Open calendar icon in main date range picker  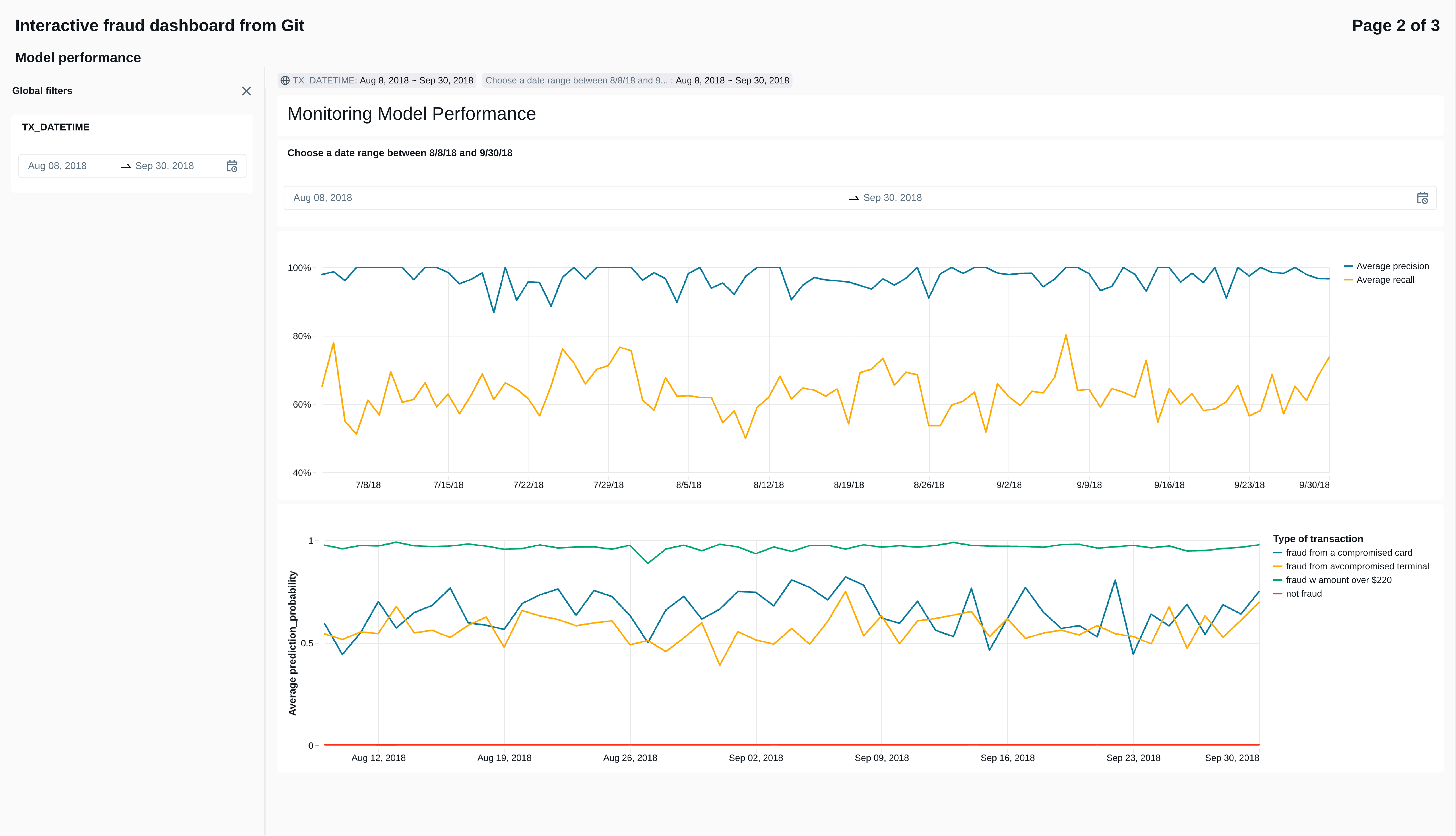(1422, 198)
